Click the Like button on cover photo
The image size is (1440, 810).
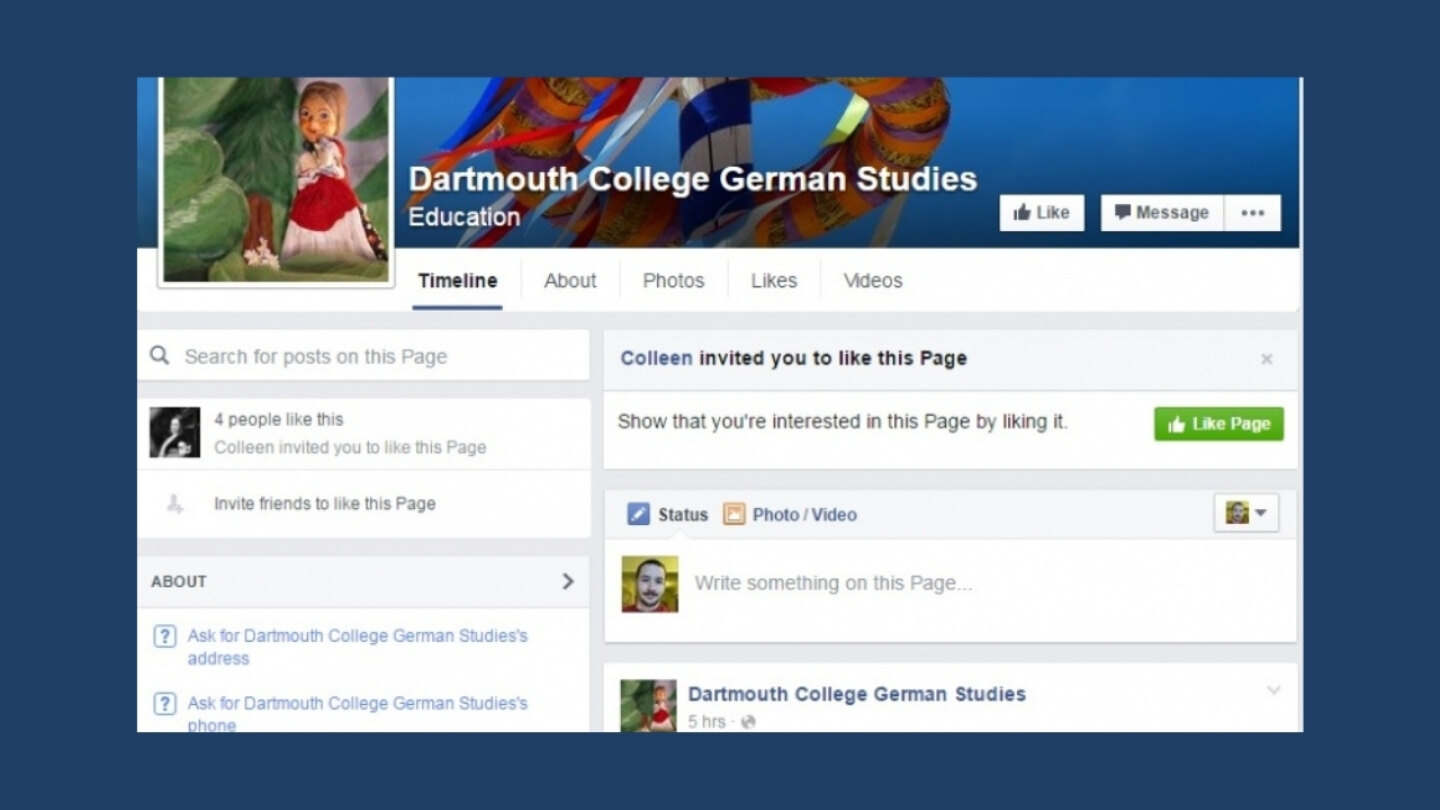pos(1041,213)
